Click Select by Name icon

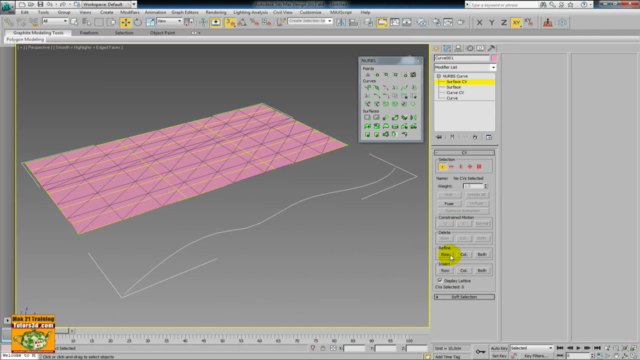(x=86, y=22)
